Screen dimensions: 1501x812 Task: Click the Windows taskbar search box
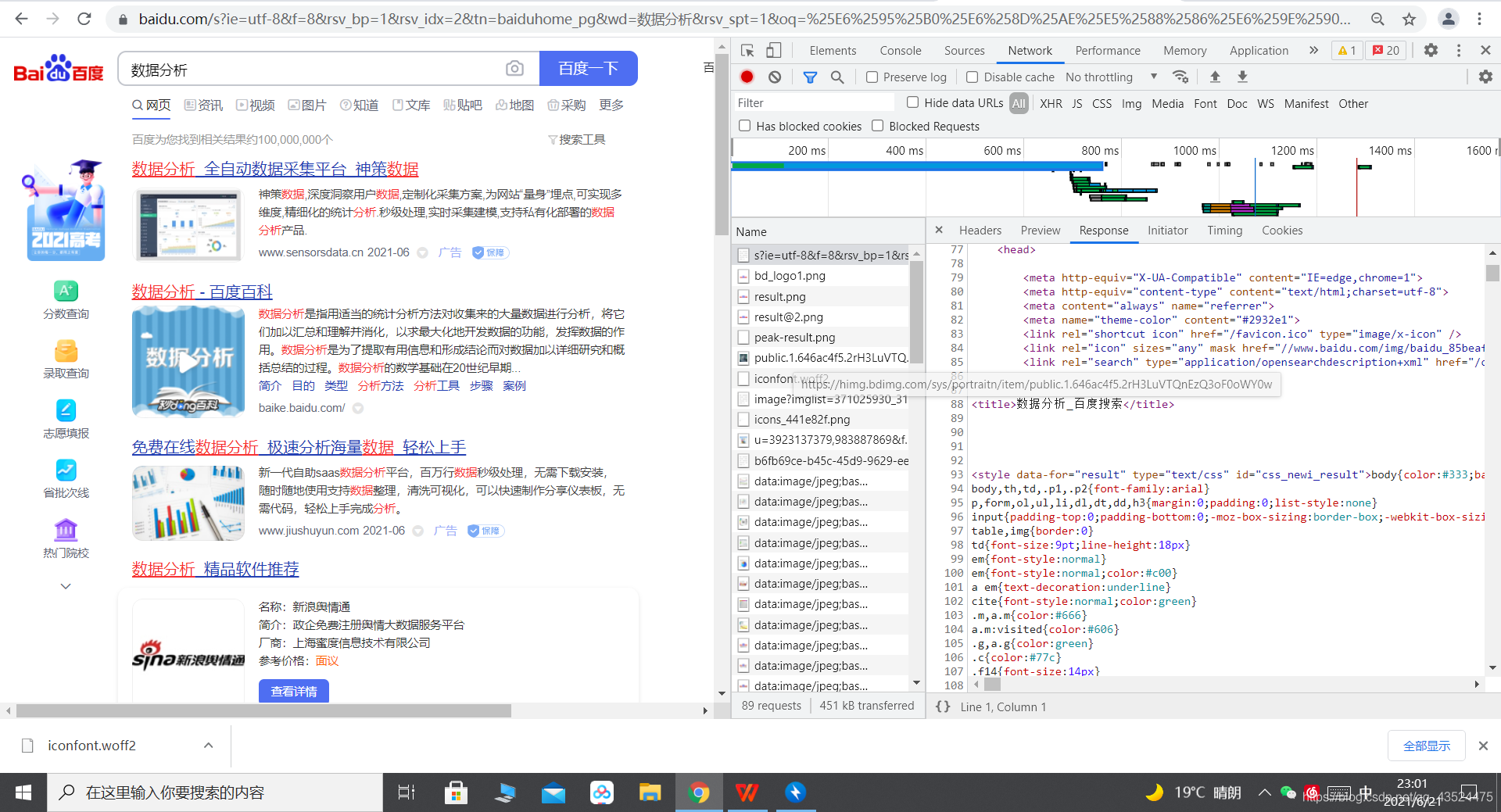click(215, 792)
